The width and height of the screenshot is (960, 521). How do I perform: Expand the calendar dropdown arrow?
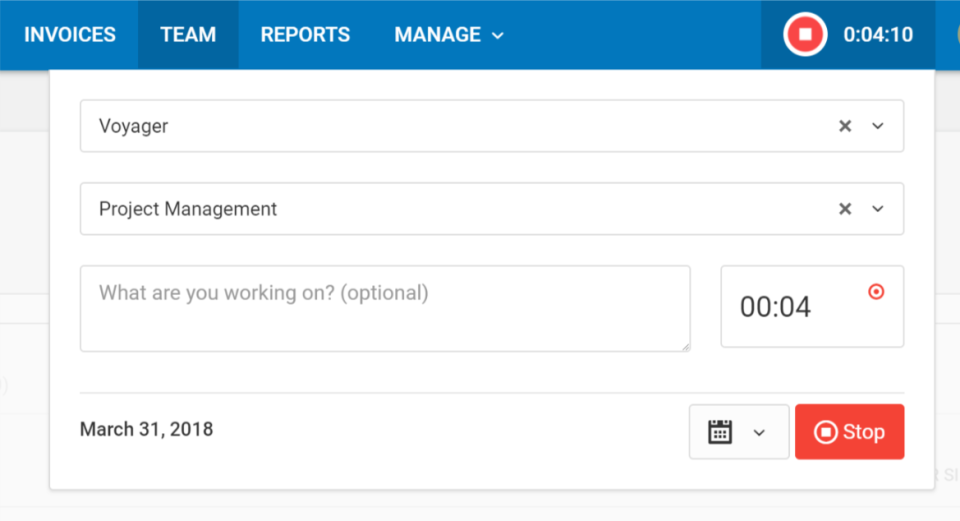tap(759, 432)
